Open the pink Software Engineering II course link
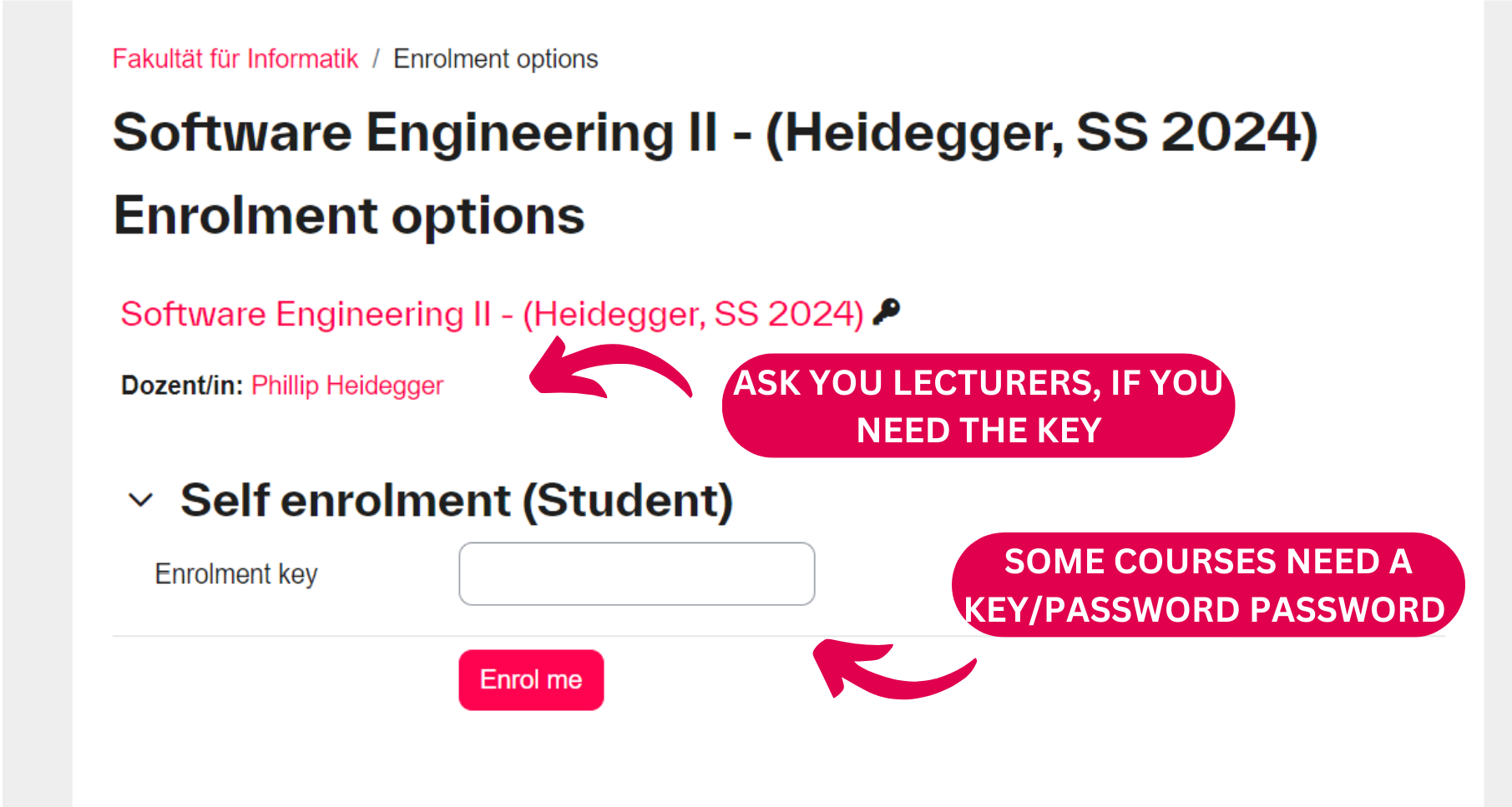The image size is (1512, 807). [492, 315]
